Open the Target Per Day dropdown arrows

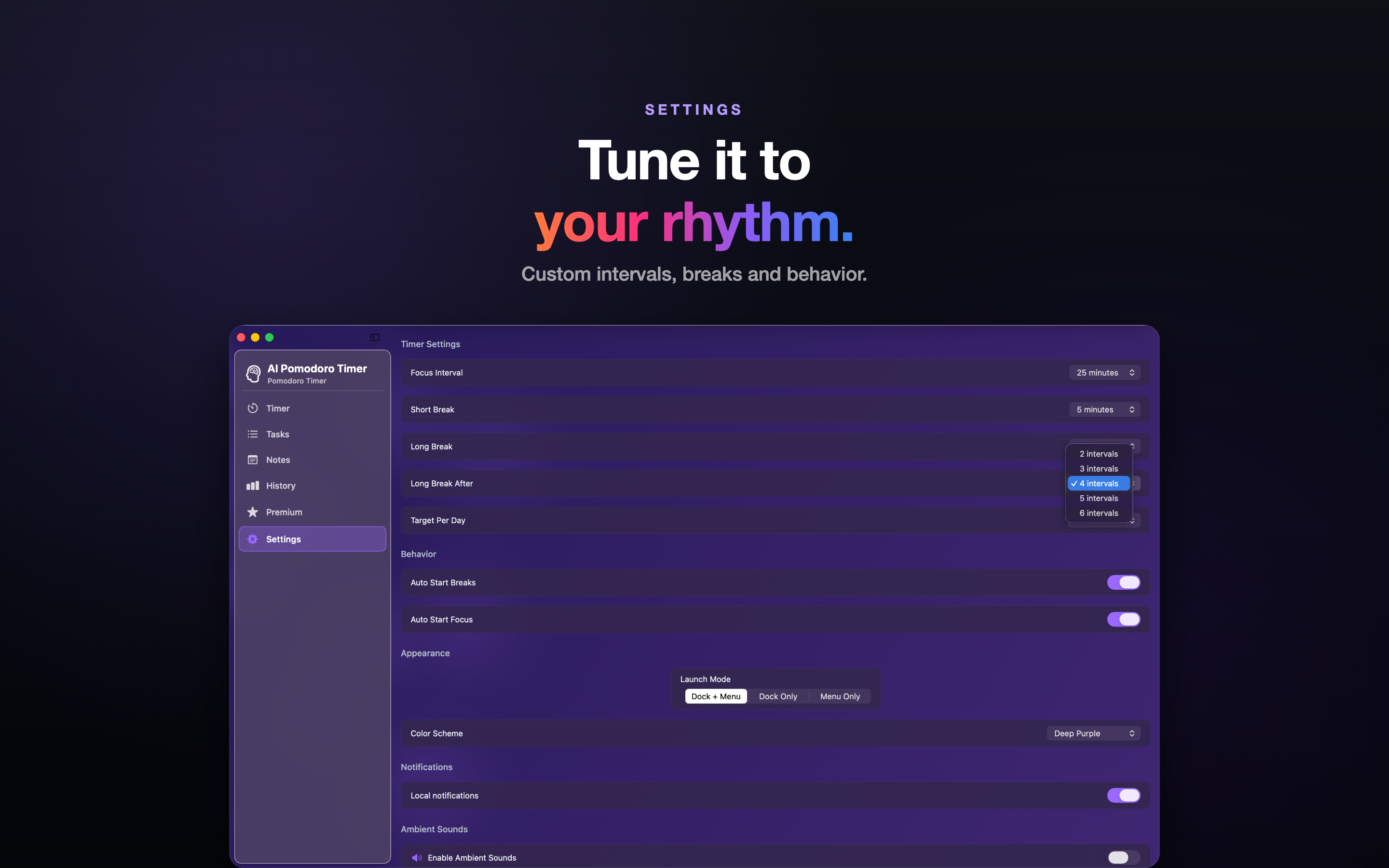point(1132,521)
